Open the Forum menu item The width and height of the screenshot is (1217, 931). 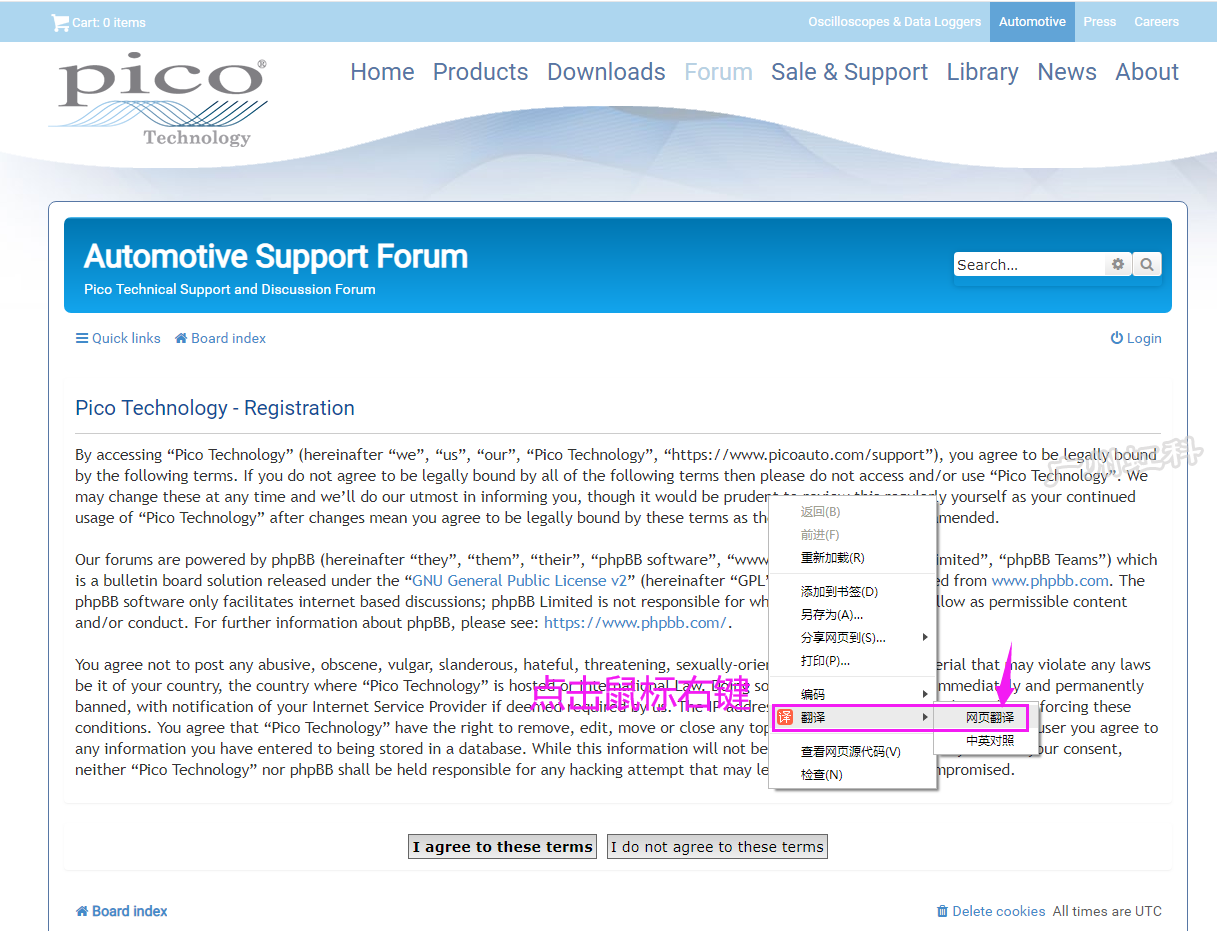718,72
